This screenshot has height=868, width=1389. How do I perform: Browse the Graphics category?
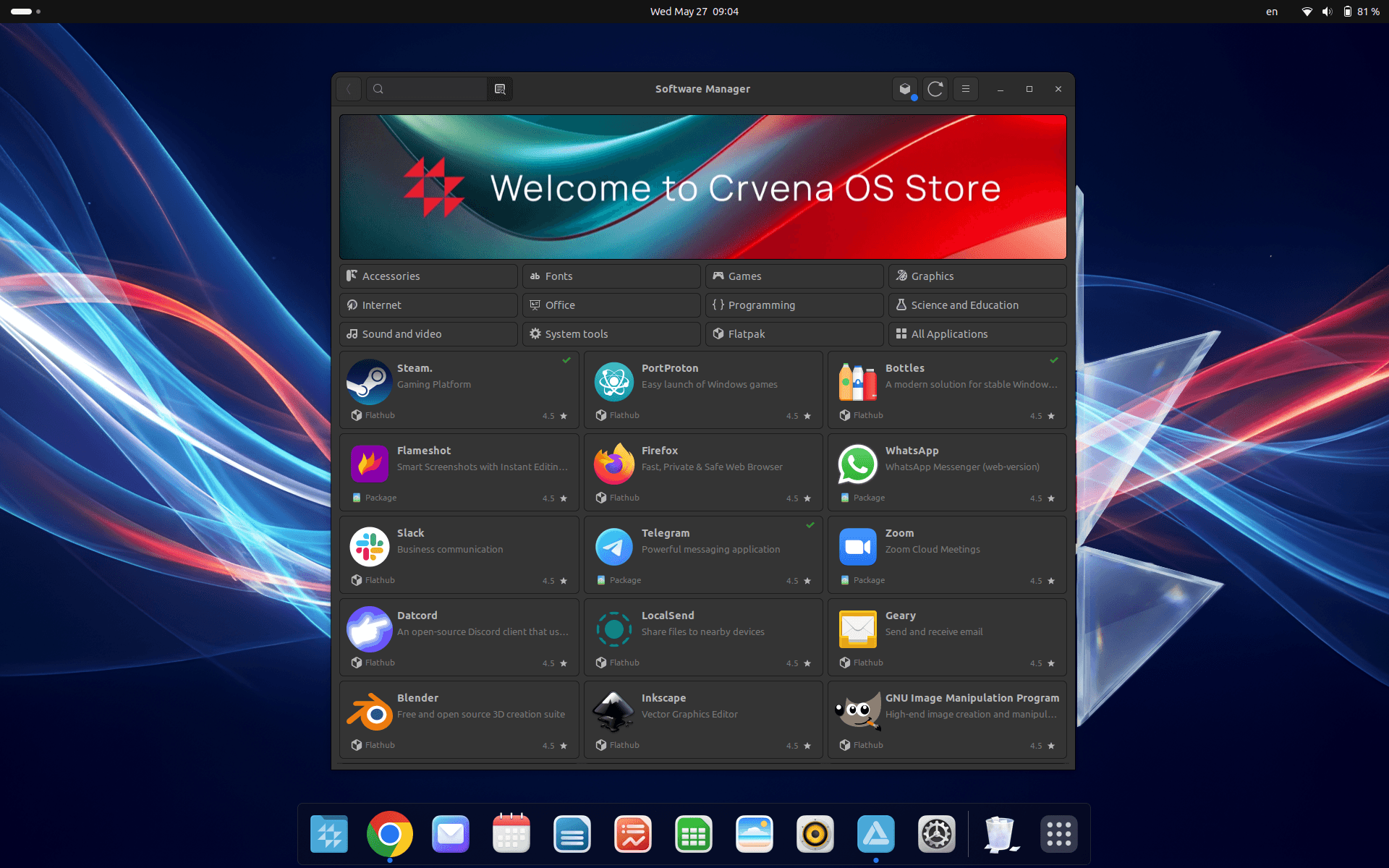[977, 276]
